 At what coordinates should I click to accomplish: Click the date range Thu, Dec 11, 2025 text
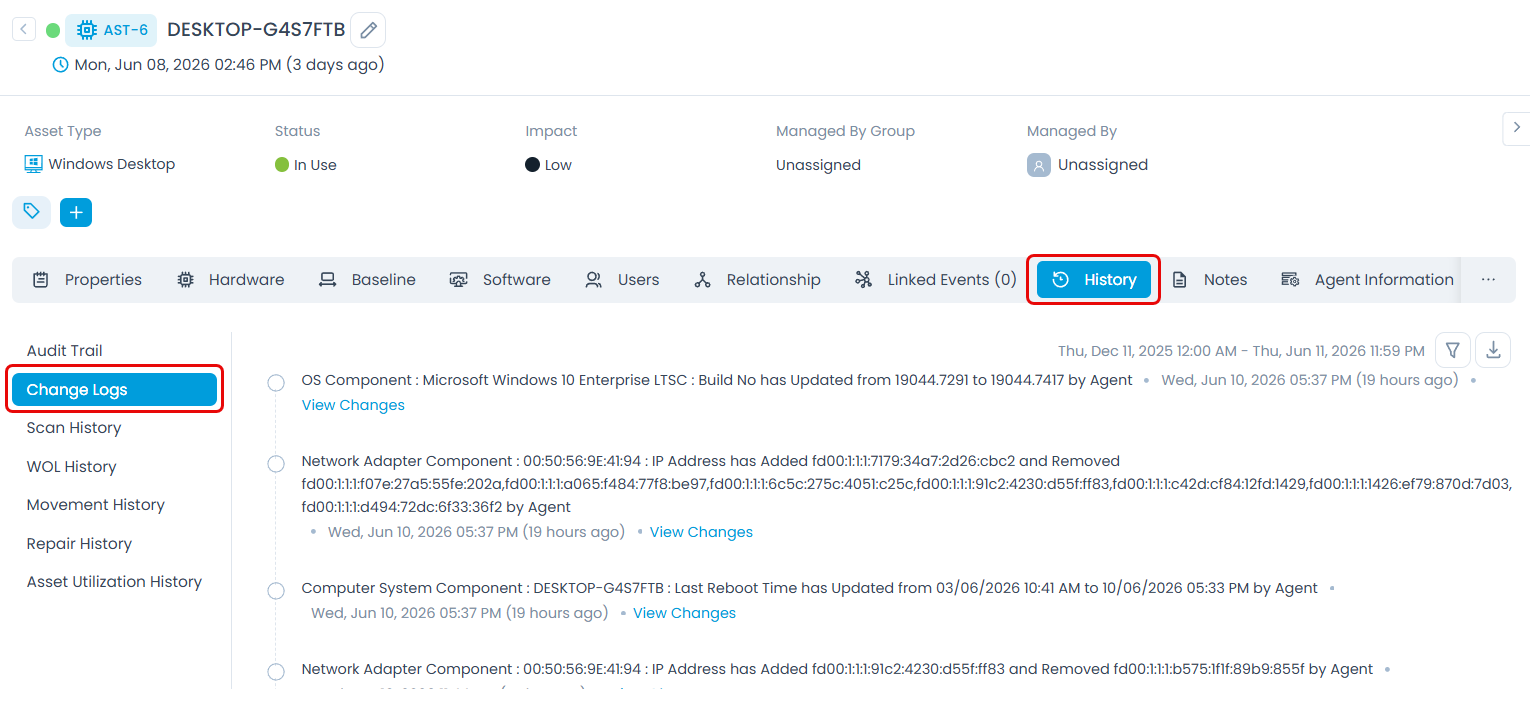[1241, 351]
